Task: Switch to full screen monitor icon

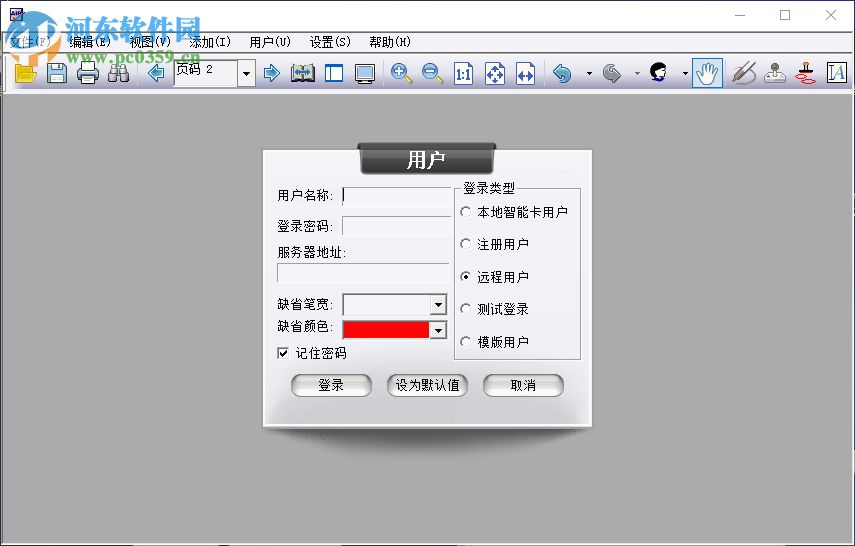Action: point(365,74)
